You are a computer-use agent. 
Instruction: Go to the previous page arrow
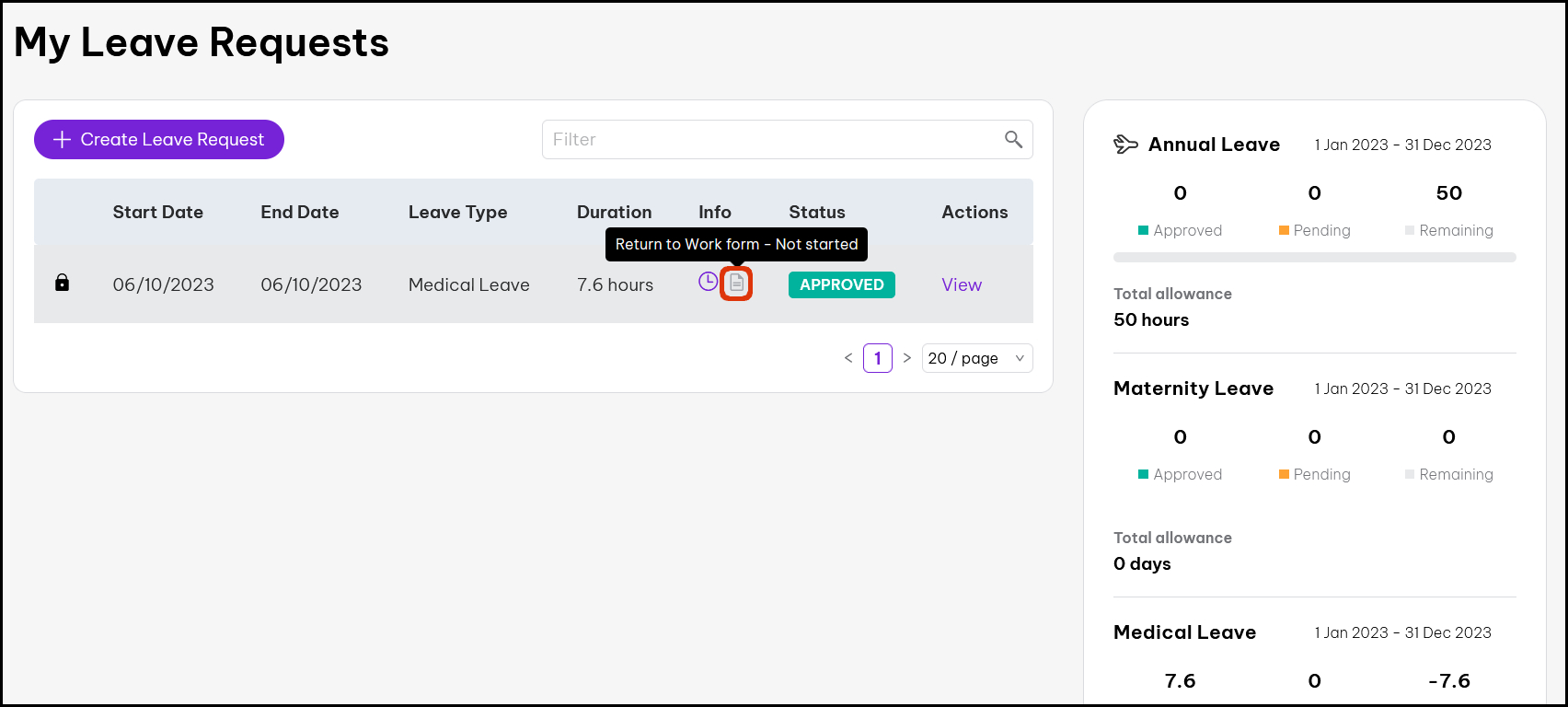848,358
